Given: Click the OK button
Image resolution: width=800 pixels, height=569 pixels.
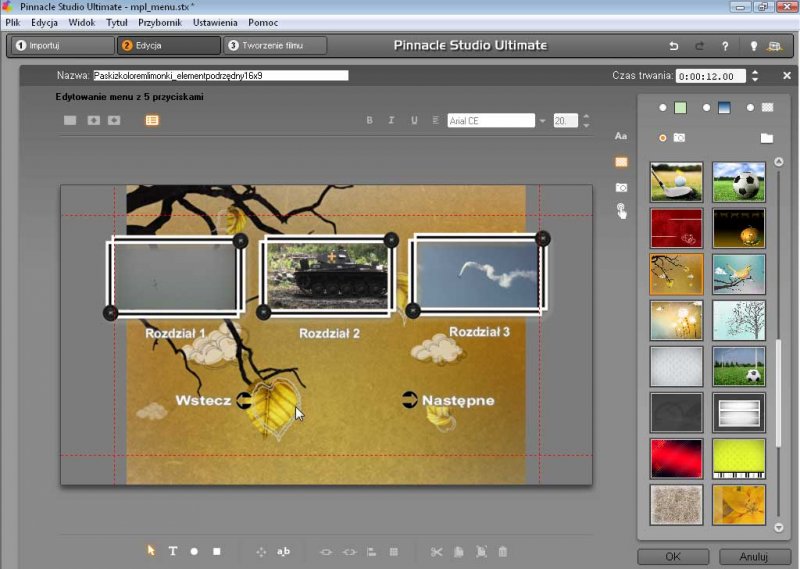Looking at the screenshot, I should point(671,556).
